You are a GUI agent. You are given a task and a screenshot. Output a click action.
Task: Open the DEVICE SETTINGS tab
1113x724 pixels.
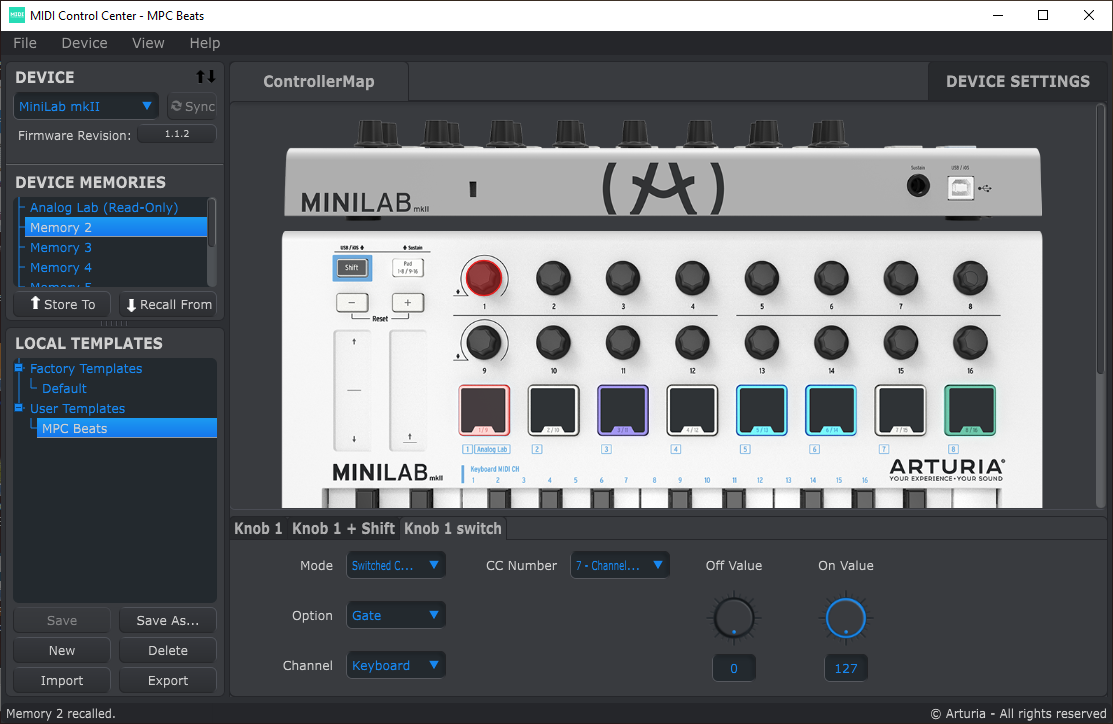[x=1017, y=82]
